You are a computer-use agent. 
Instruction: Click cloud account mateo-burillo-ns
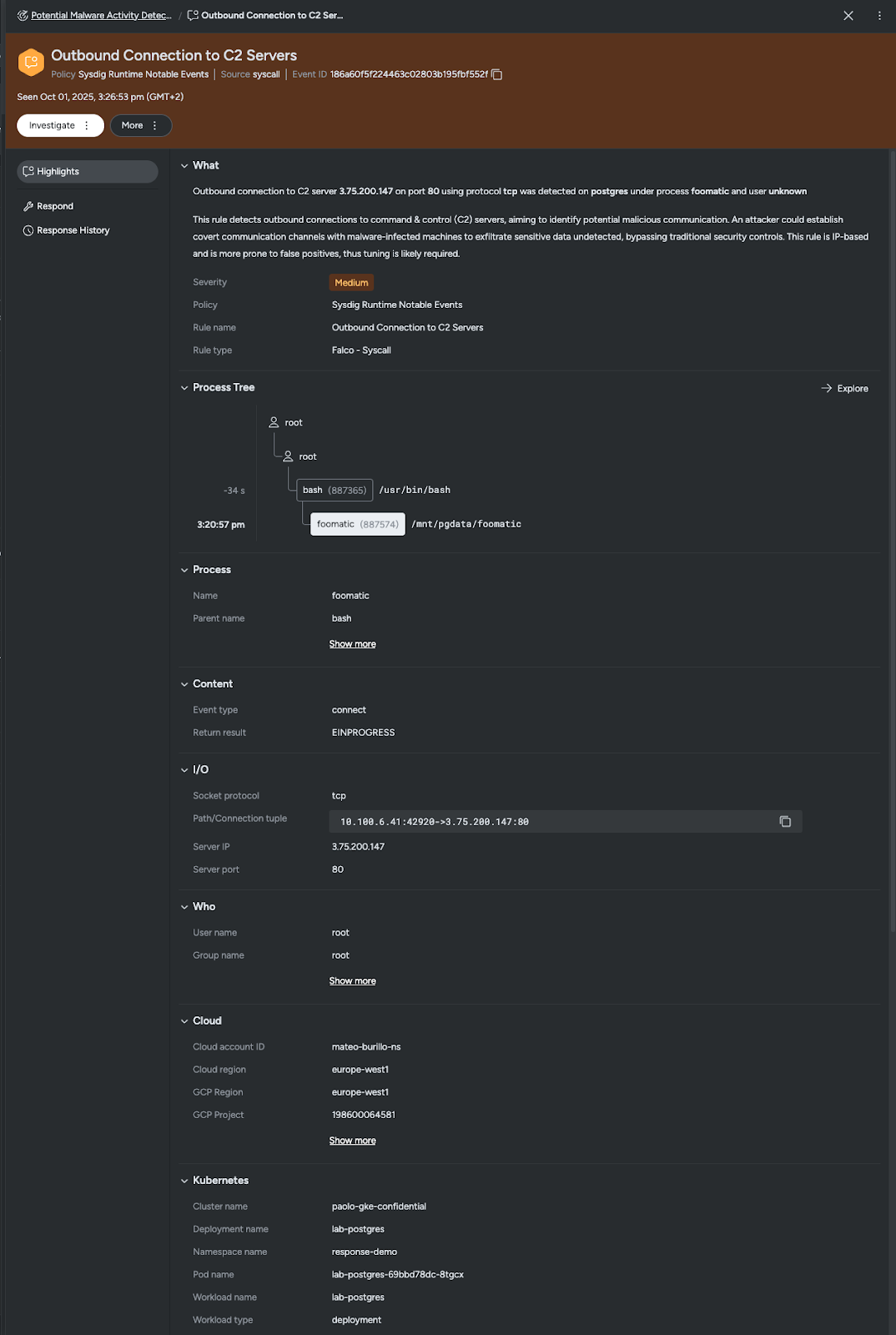tap(366, 1047)
